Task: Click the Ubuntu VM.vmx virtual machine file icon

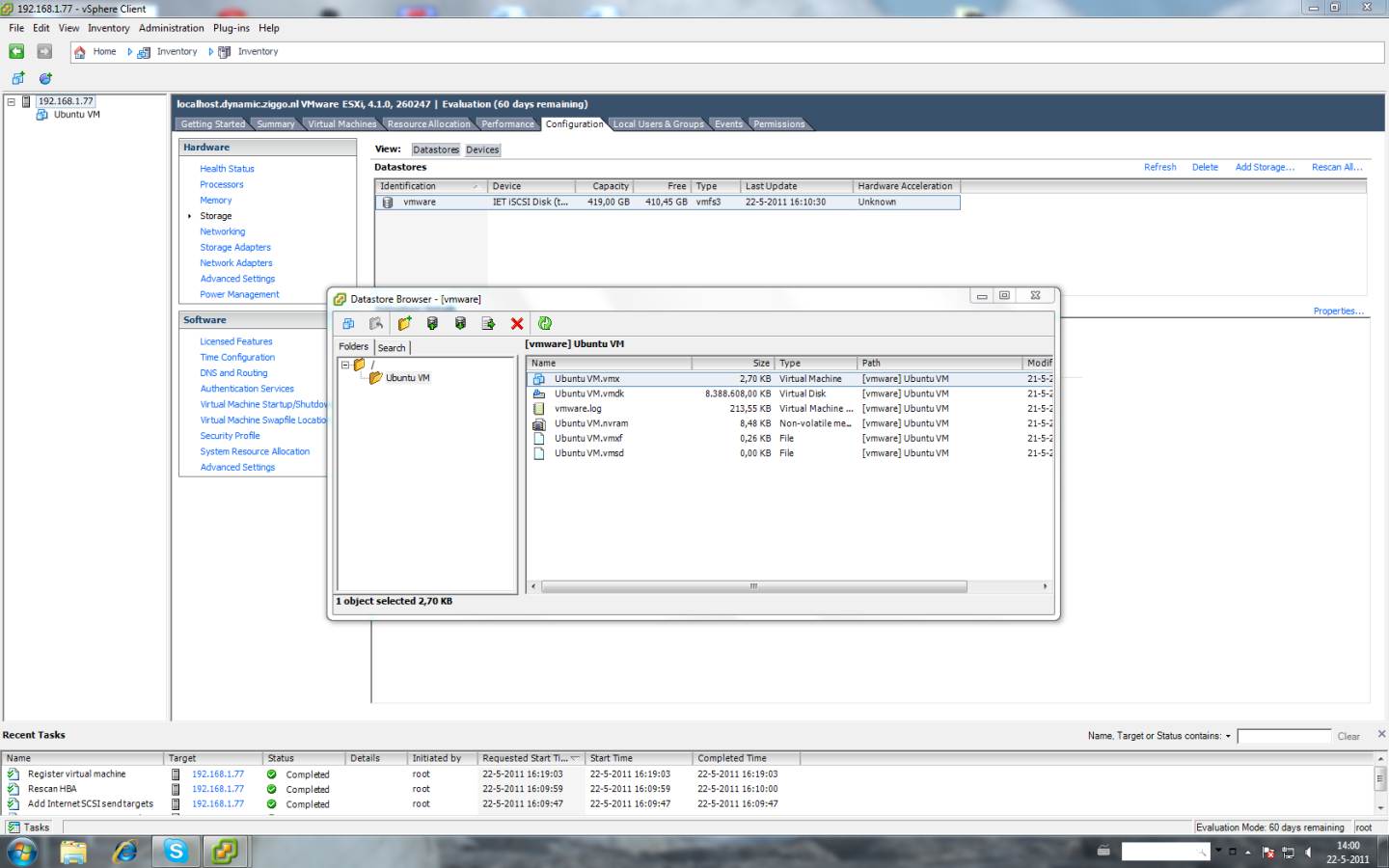Action: [539, 379]
